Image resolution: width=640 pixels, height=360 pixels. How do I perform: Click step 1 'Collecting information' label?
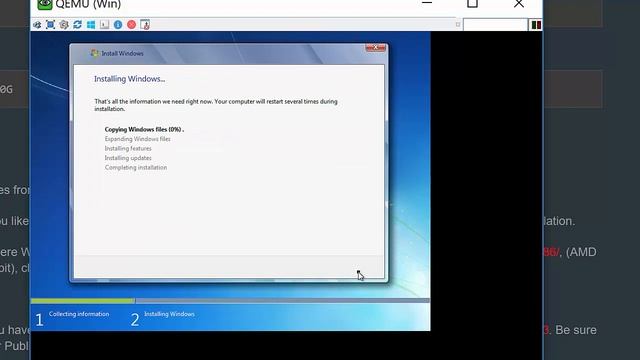79,314
